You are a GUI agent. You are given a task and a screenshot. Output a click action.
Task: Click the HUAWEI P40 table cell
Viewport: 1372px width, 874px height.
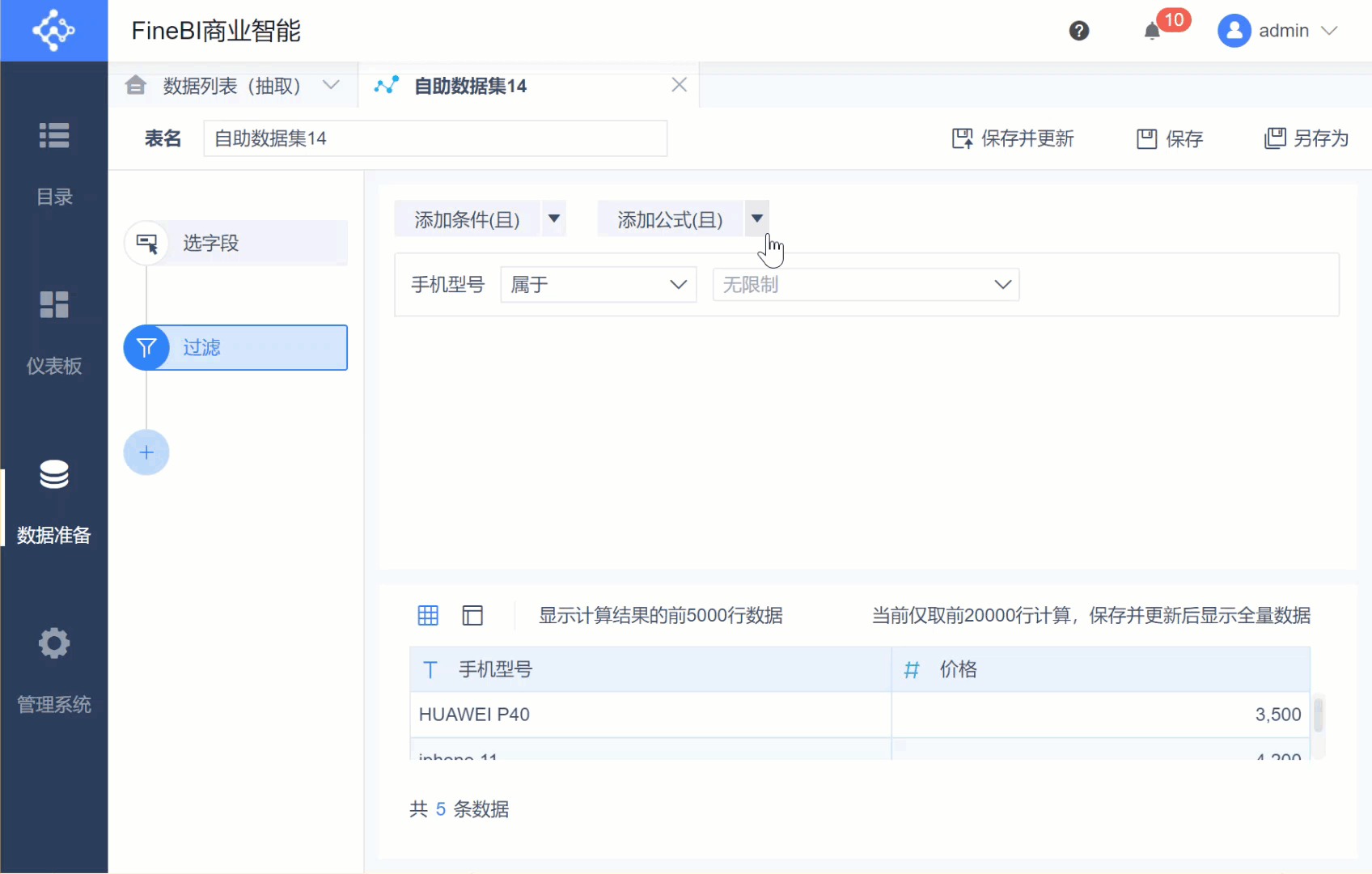click(650, 715)
